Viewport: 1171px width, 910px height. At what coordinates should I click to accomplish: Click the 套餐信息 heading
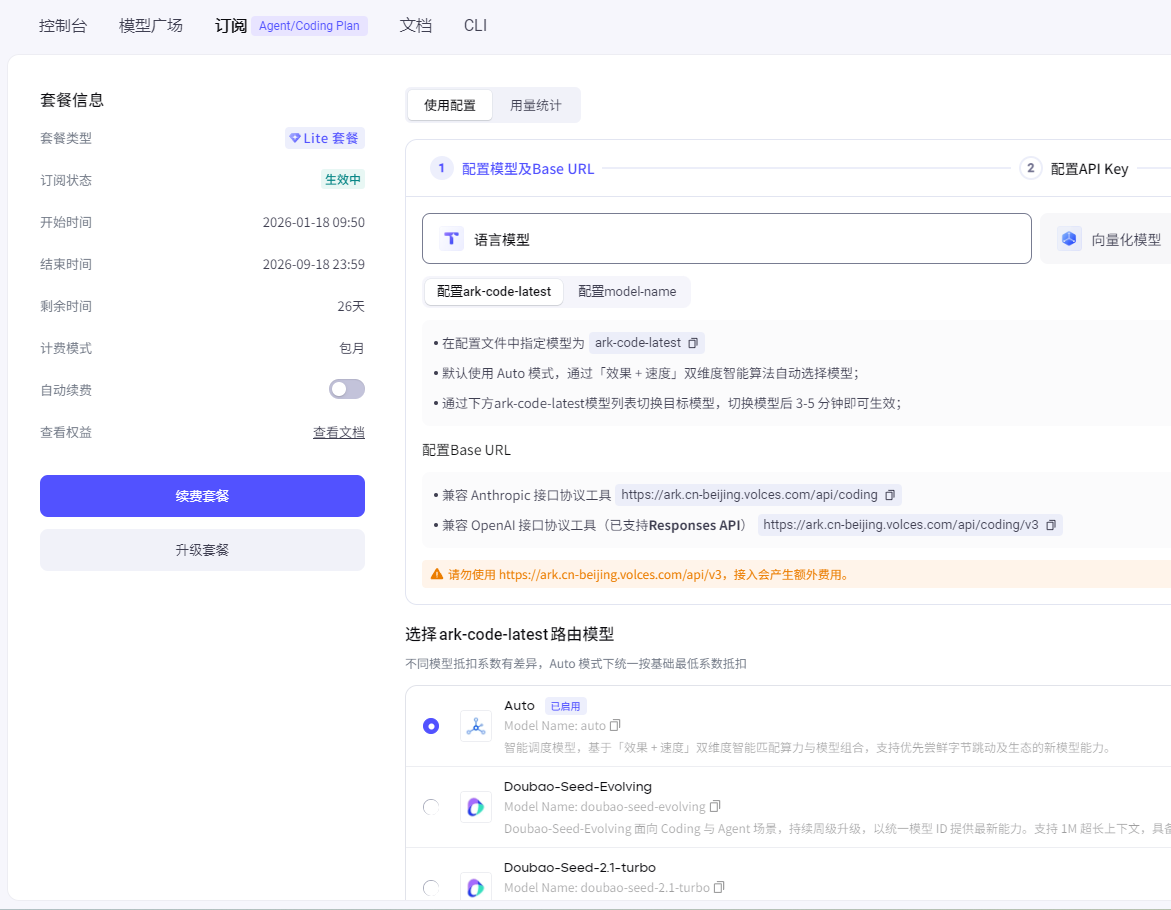72,100
